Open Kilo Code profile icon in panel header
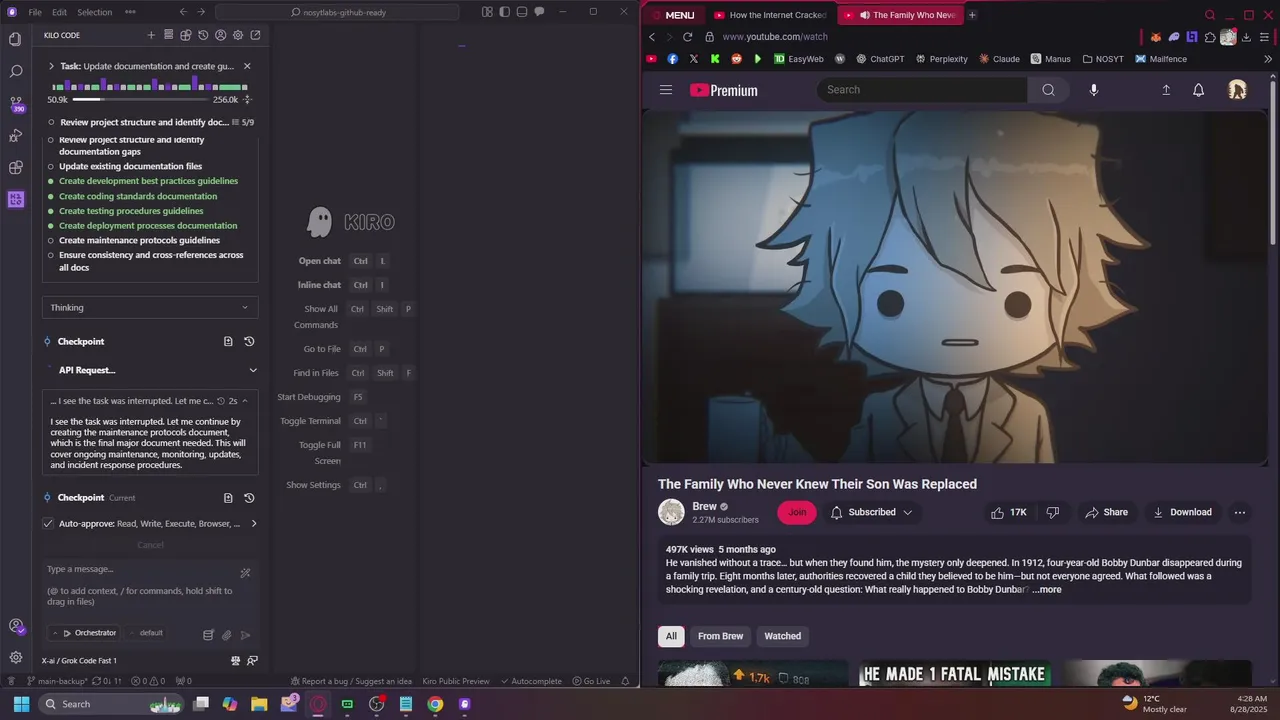 pos(221,35)
